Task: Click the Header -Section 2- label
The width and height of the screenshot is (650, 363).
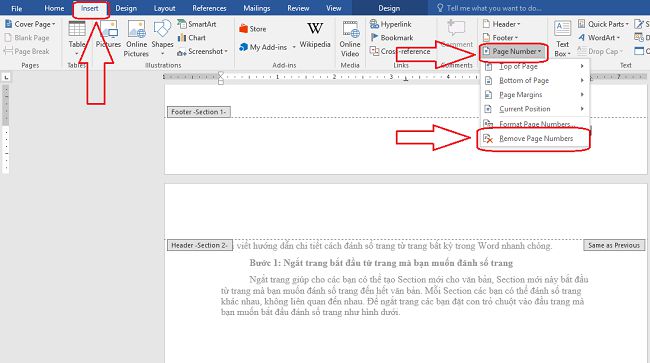Action: pyautogui.click(x=199, y=245)
